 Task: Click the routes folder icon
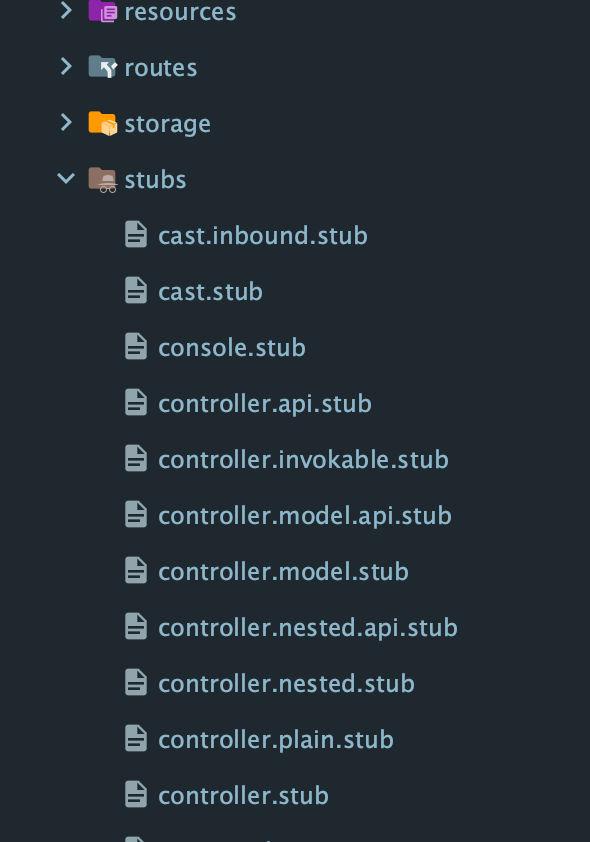[103, 67]
